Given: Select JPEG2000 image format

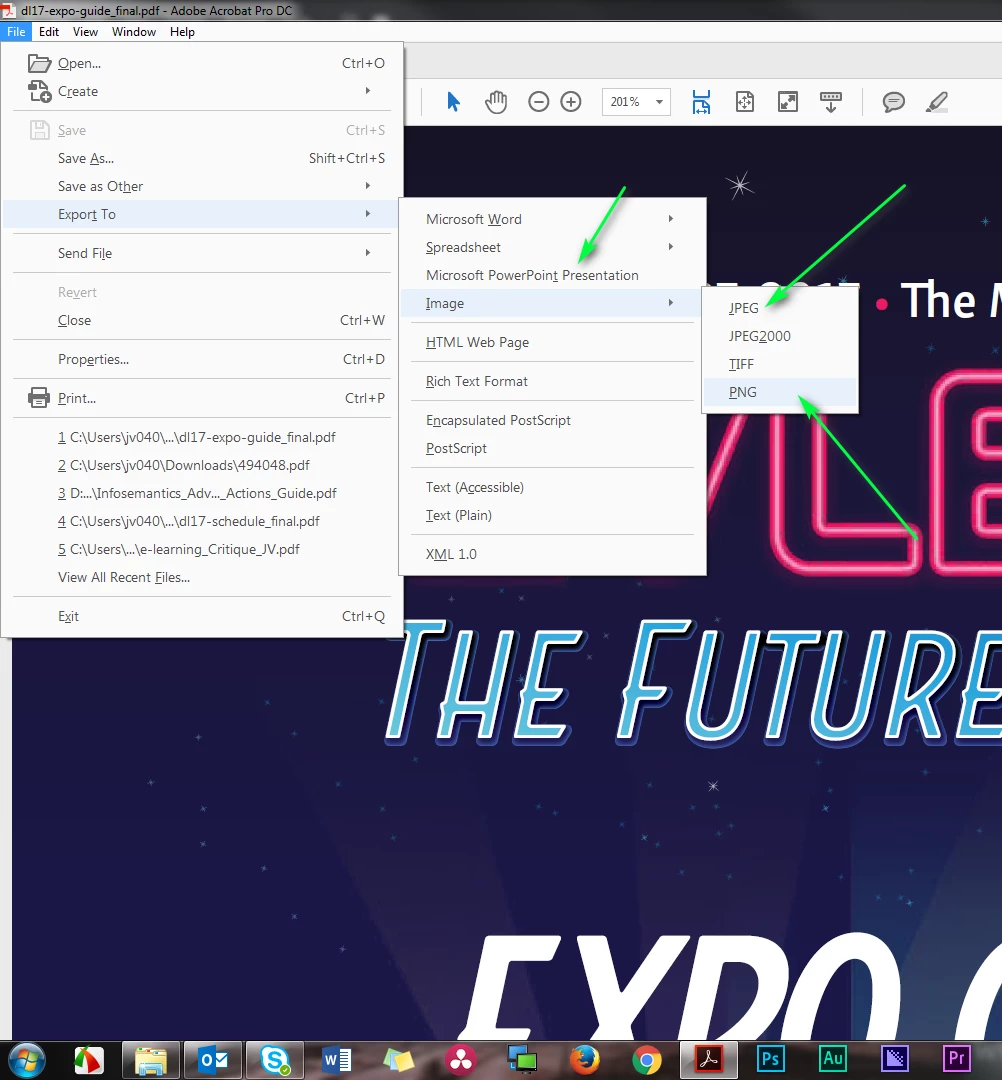Looking at the screenshot, I should coord(780,336).
